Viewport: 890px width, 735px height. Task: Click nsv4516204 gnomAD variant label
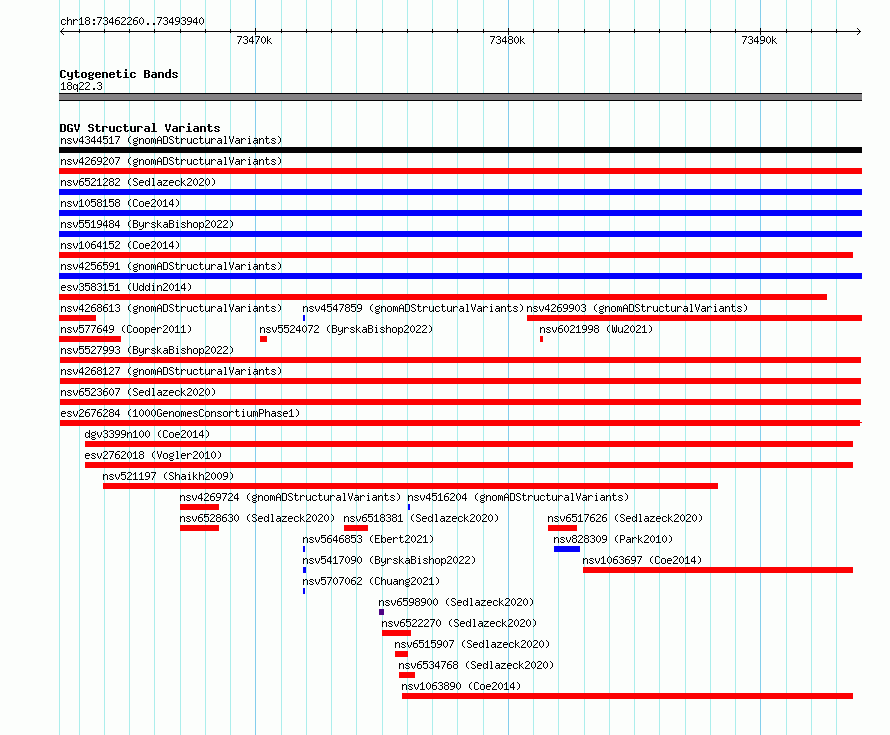point(518,497)
